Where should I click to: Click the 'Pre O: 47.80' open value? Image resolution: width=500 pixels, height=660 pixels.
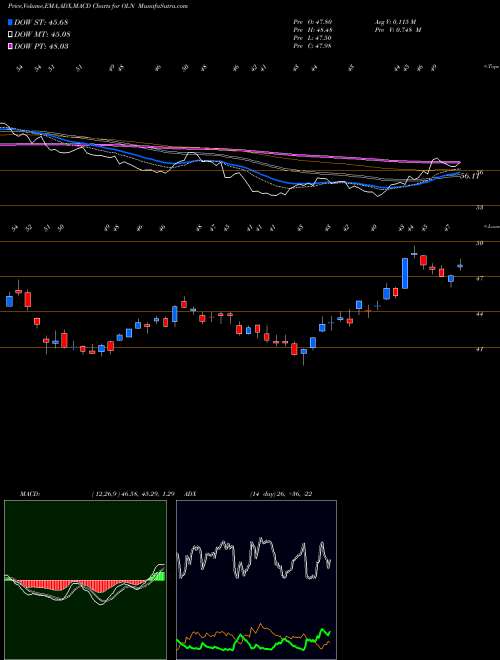click(313, 21)
